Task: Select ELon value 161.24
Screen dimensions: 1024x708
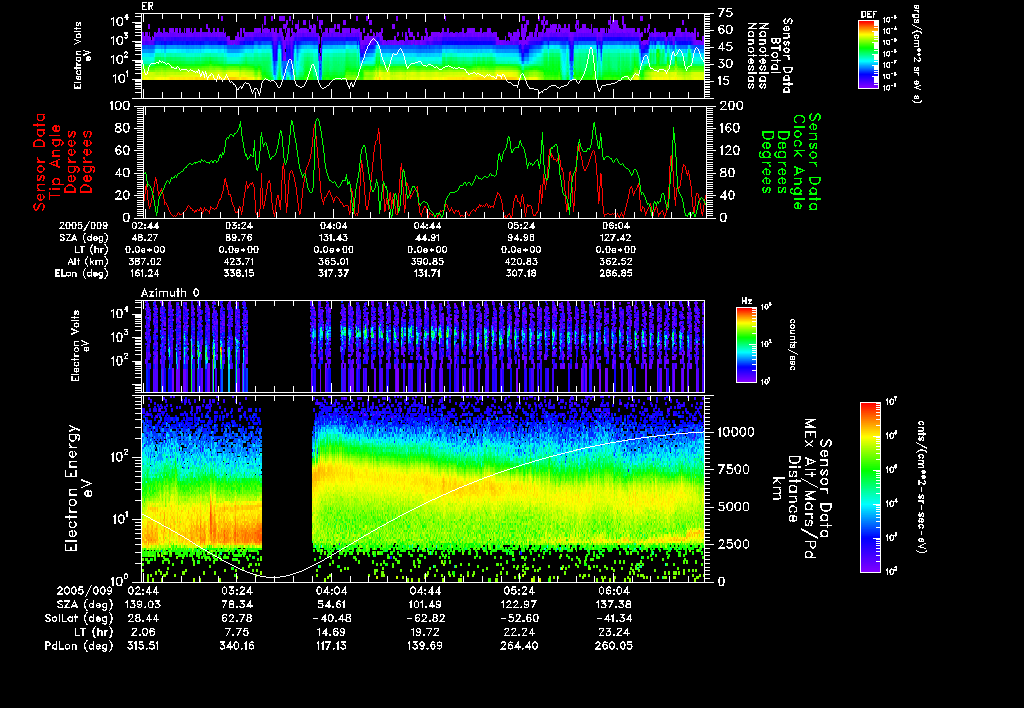Action: point(145,273)
